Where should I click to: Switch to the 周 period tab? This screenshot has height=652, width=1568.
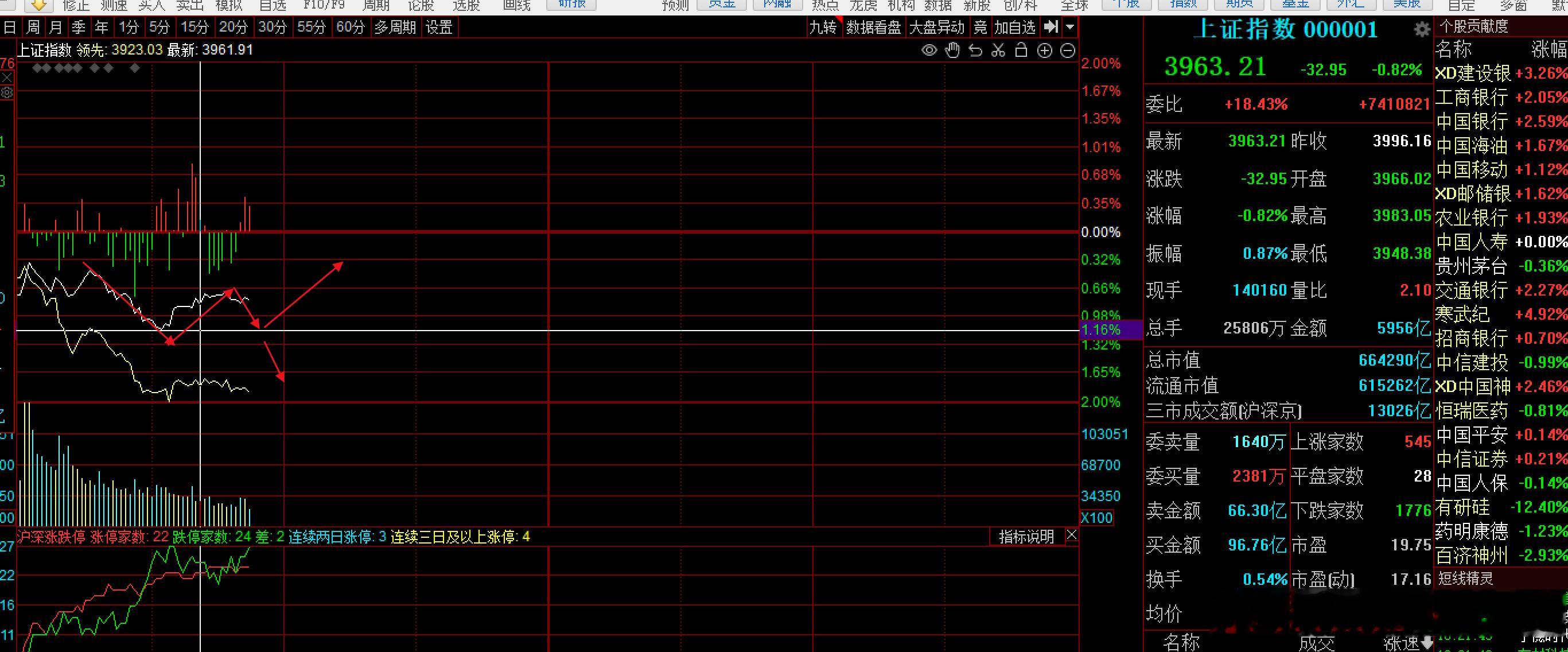[x=33, y=28]
